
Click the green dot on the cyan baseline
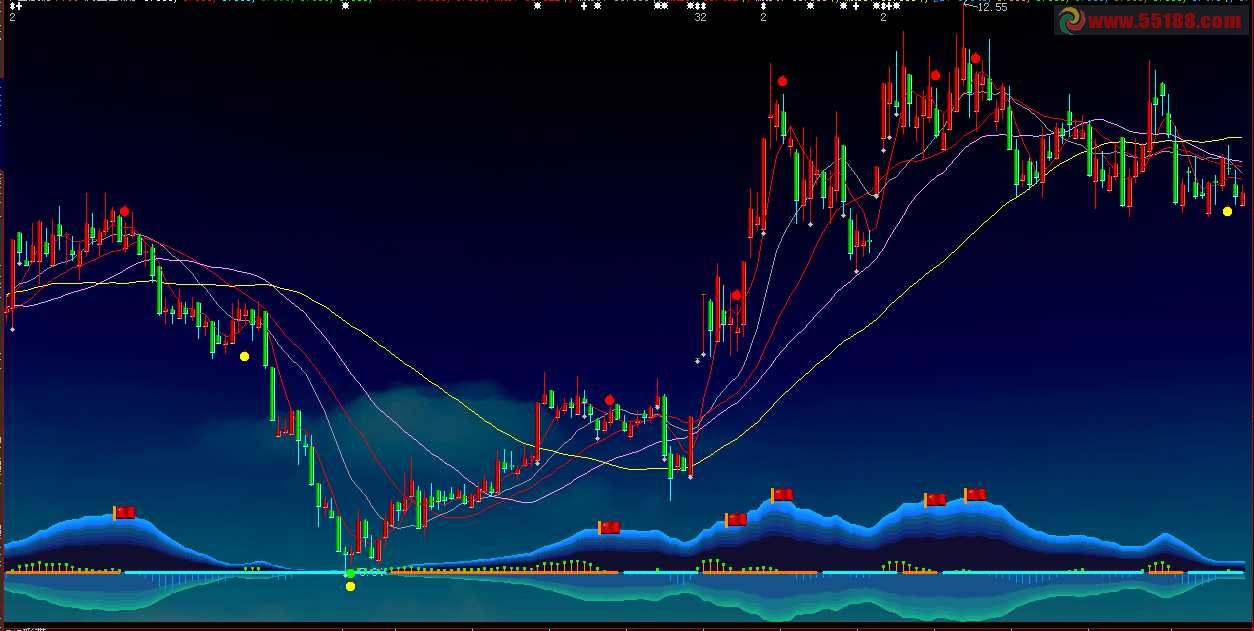click(349, 573)
